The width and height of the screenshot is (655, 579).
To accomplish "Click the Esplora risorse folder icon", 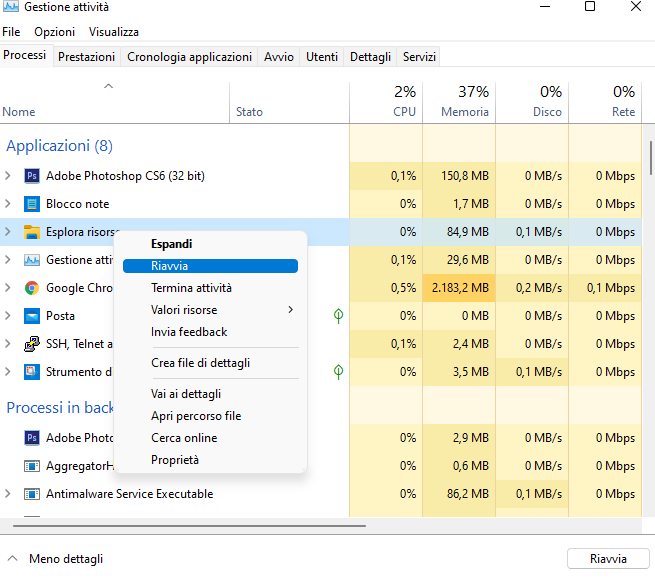I will (31, 232).
